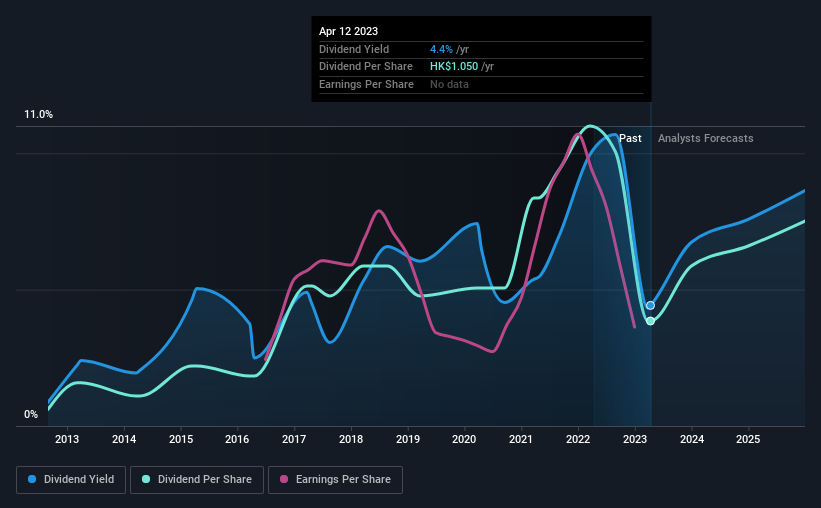Click the 2014 x-axis label

[124, 439]
